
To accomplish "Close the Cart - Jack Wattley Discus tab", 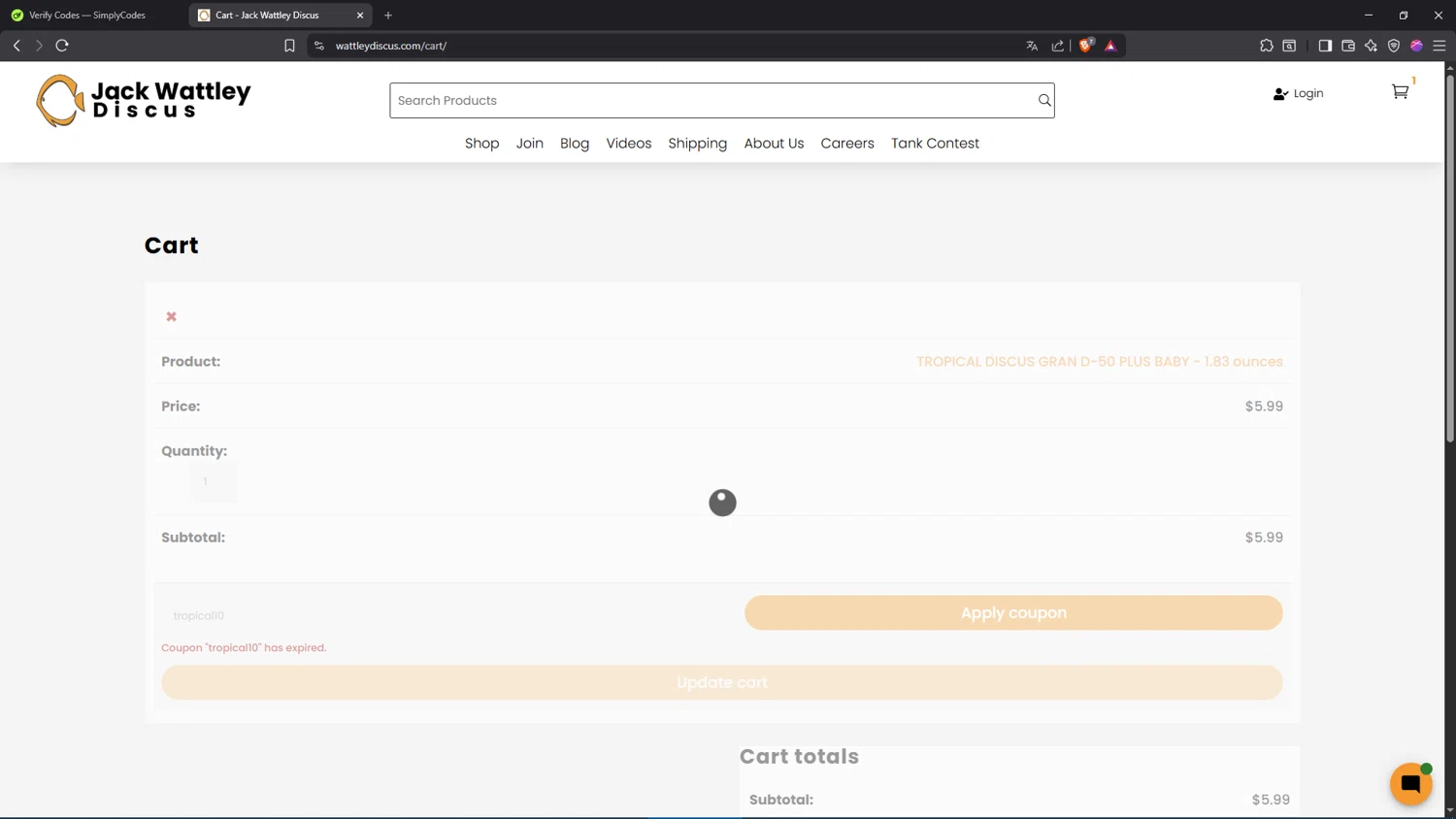I will pyautogui.click(x=360, y=16).
